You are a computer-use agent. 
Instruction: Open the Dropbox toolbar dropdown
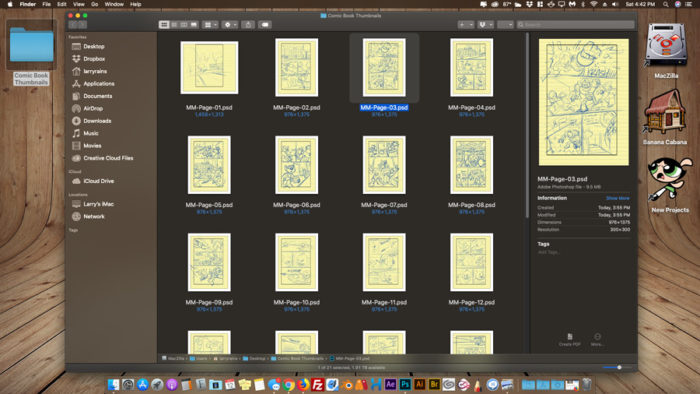click(485, 25)
